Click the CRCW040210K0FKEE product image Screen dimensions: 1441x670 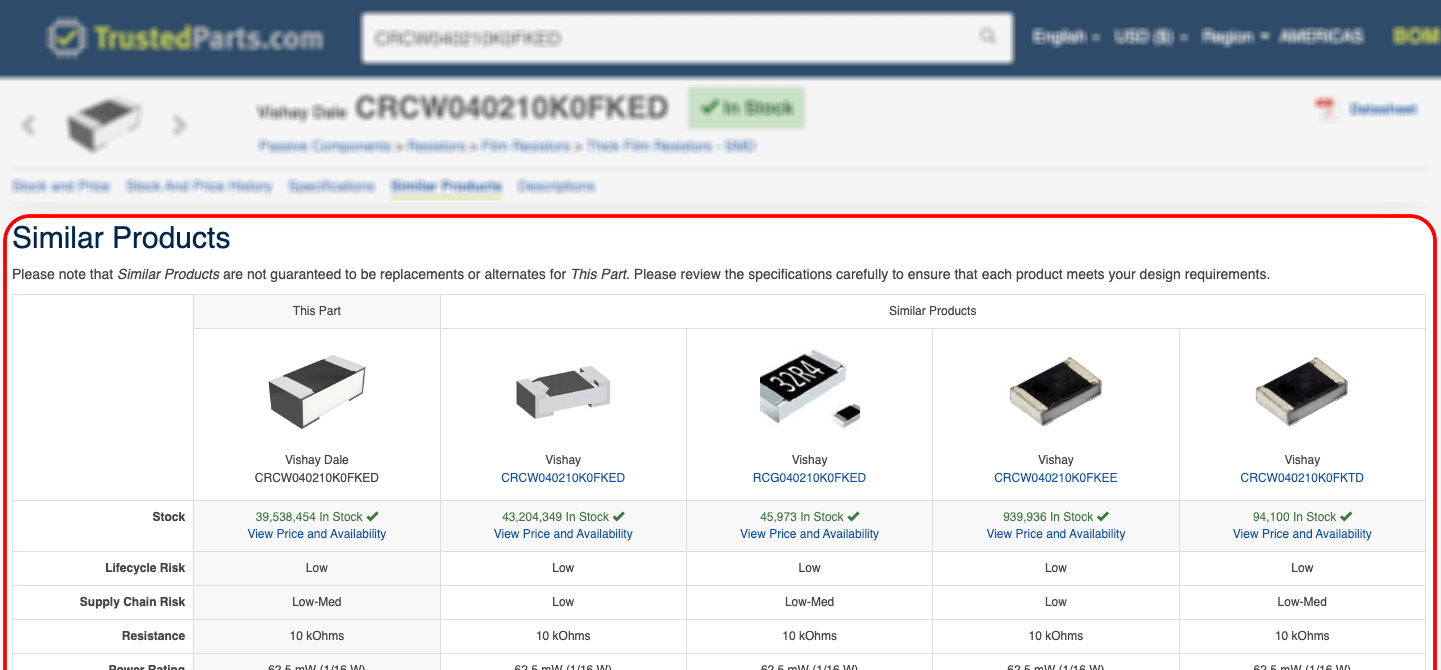1055,392
